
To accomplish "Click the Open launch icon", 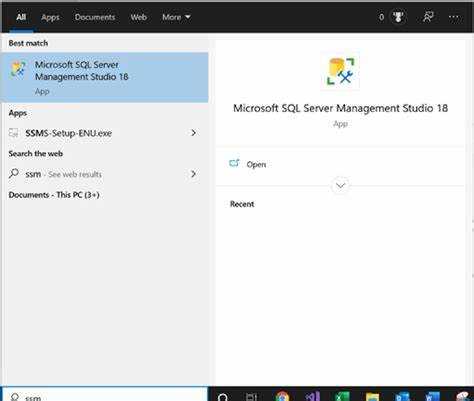I will coord(234,163).
